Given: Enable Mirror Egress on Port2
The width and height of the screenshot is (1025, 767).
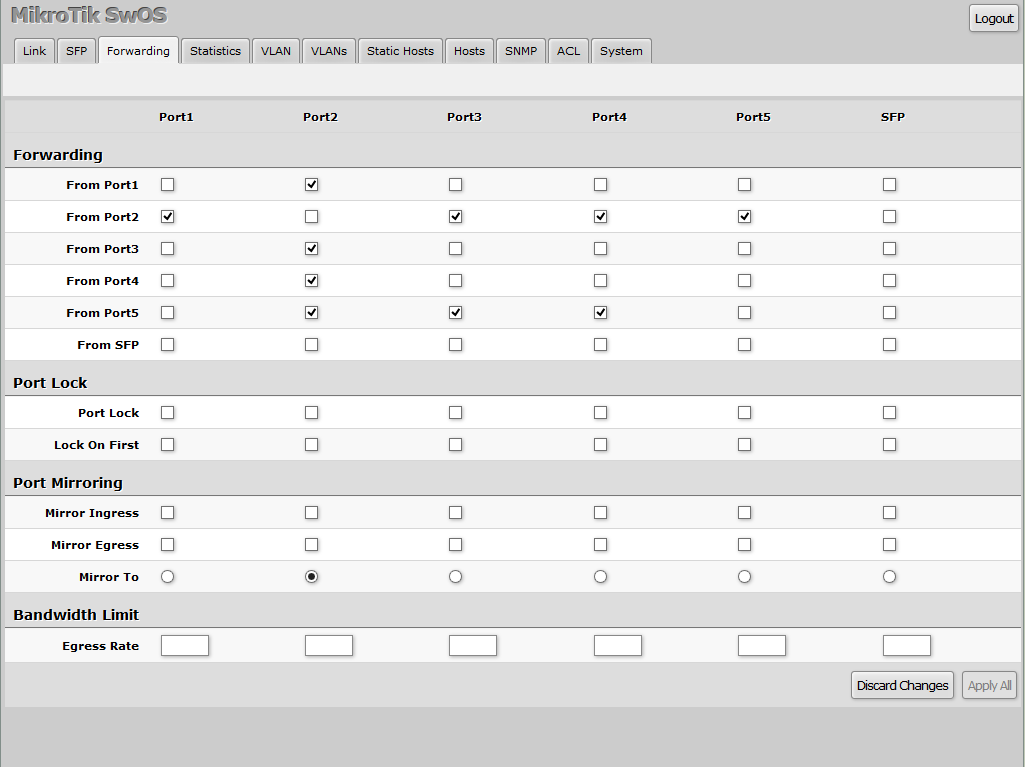Looking at the screenshot, I should click(312, 545).
